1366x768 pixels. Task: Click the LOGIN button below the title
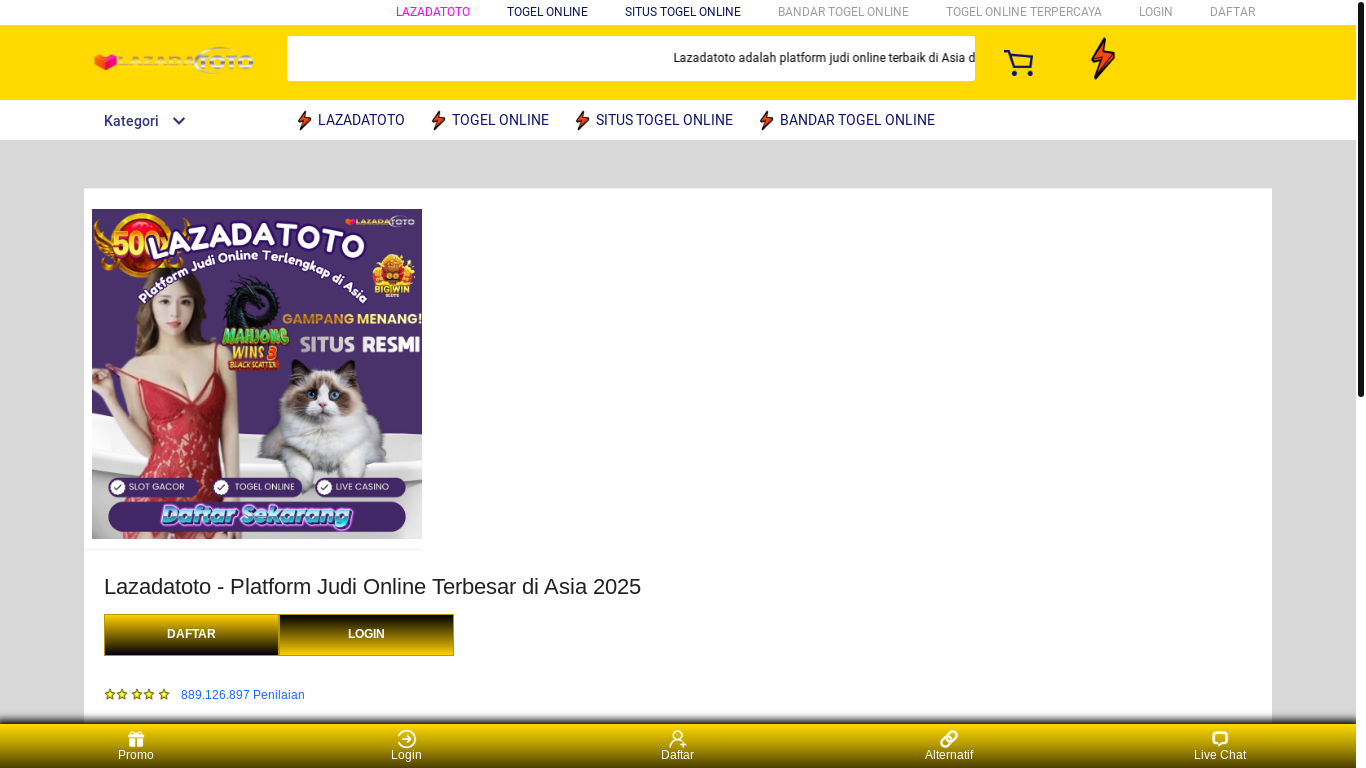point(366,635)
